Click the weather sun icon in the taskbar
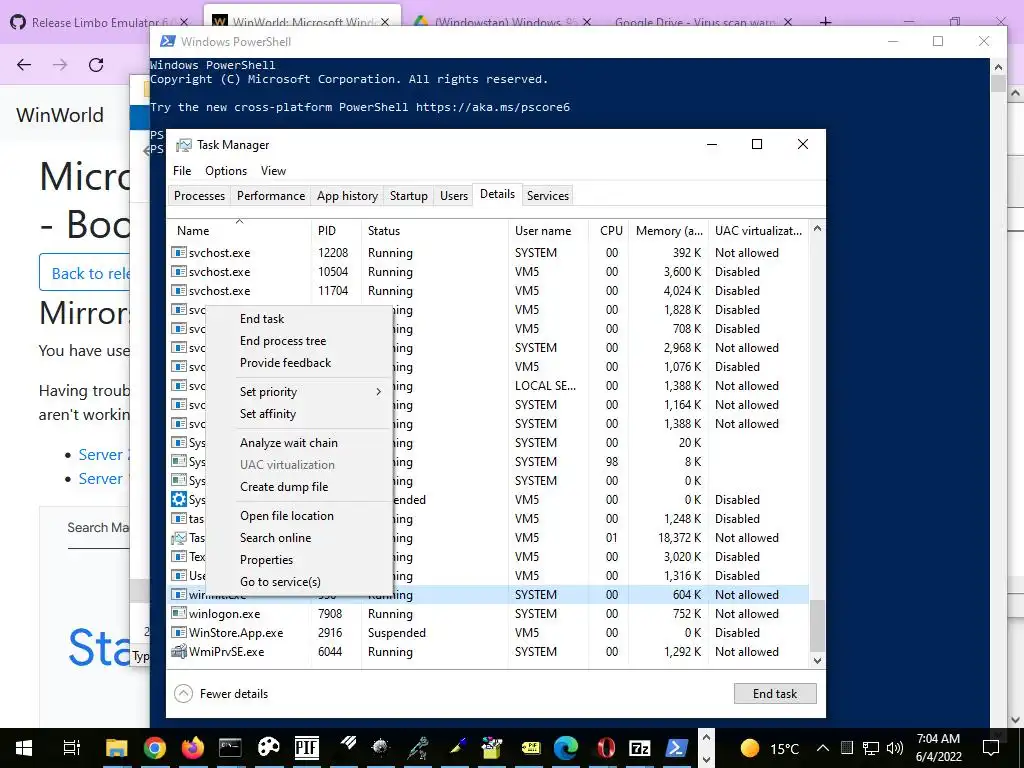This screenshot has width=1024, height=768. pos(750,748)
